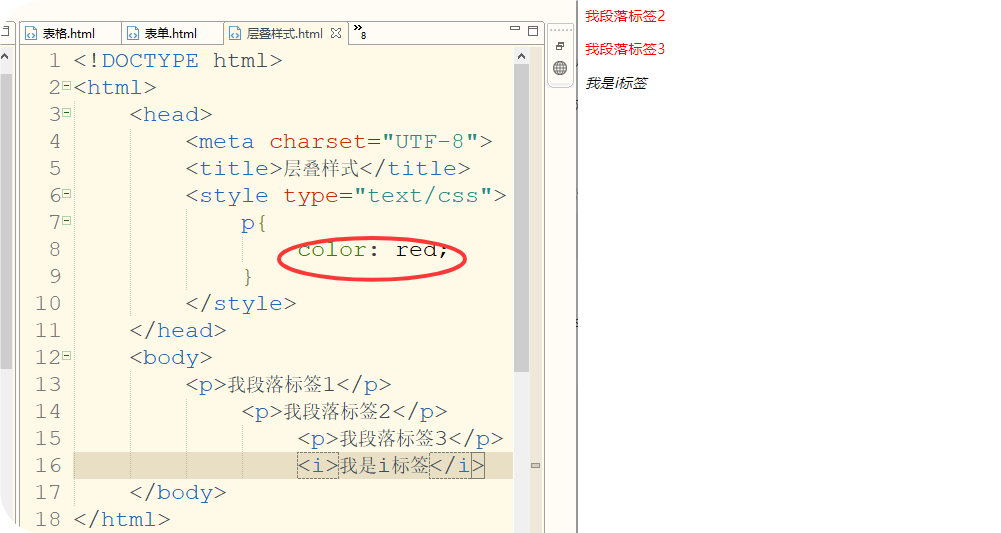1001x533 pixels.
Task: Click the editor vertical scrollbar thumb
Action: point(522,218)
